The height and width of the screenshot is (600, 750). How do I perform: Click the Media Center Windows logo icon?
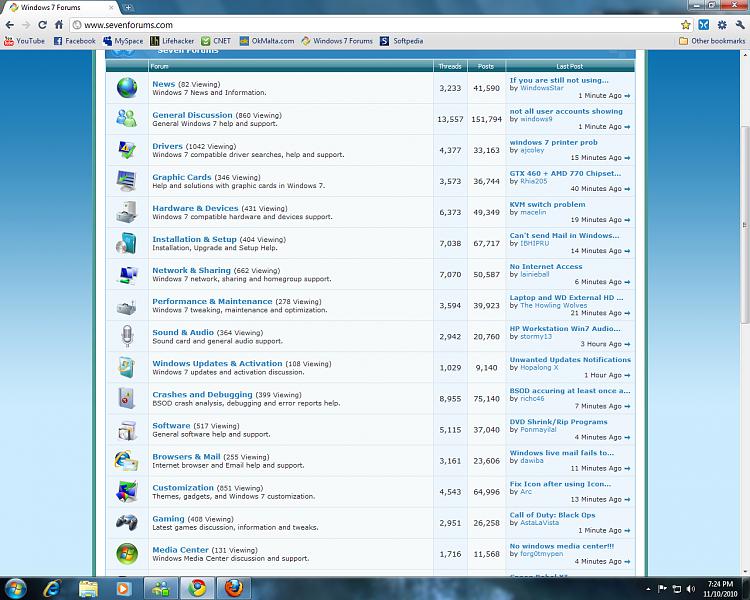click(127, 554)
